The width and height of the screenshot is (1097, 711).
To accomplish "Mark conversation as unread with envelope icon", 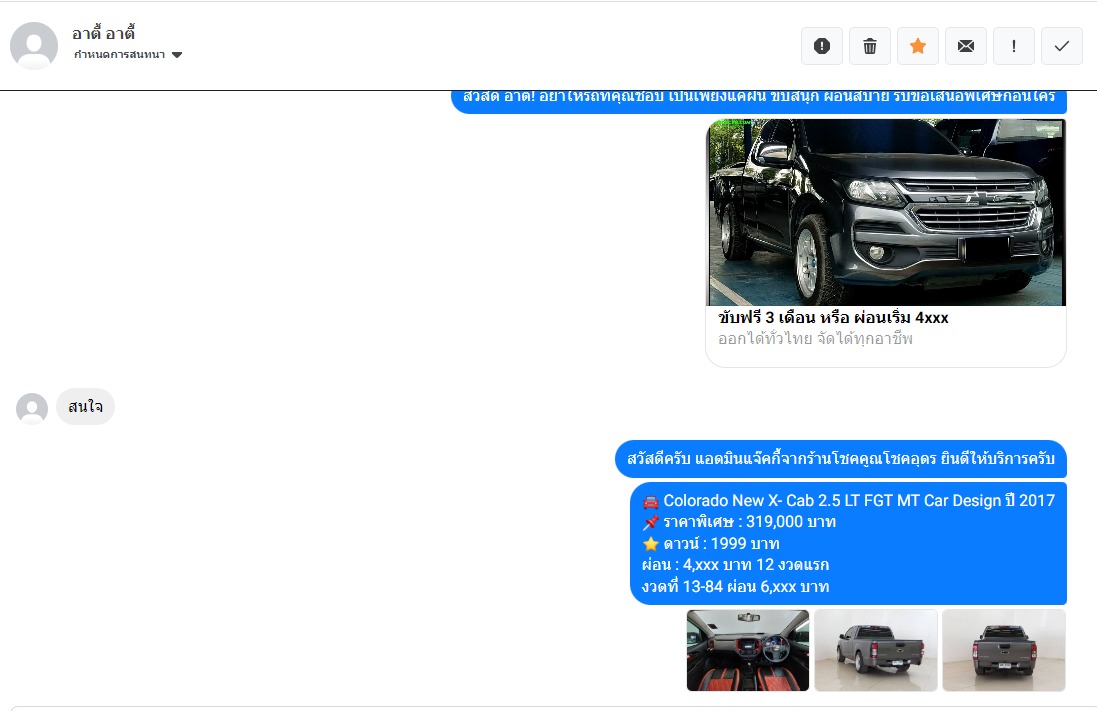I will 965,46.
